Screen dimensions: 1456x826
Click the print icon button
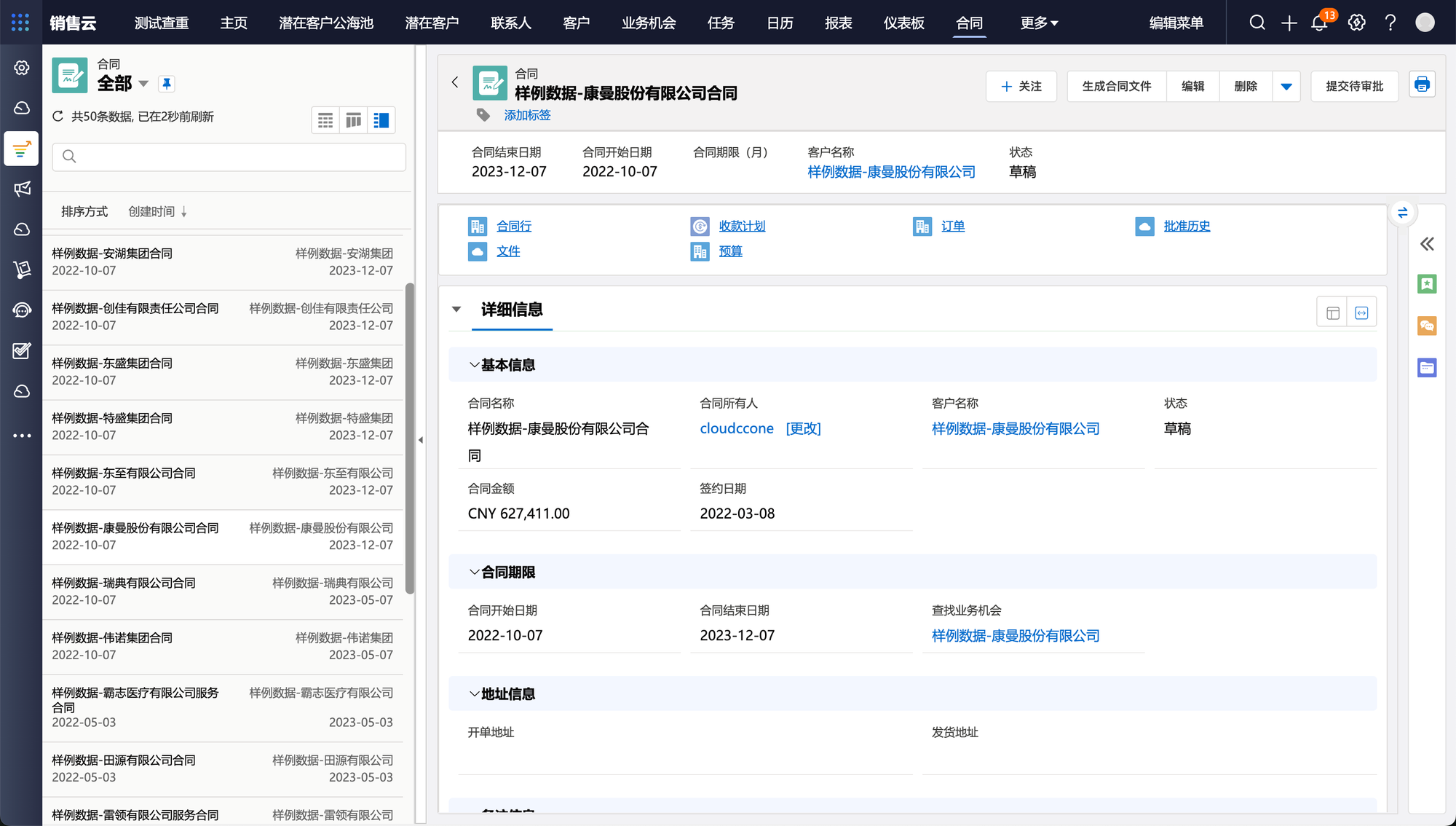pyautogui.click(x=1422, y=85)
